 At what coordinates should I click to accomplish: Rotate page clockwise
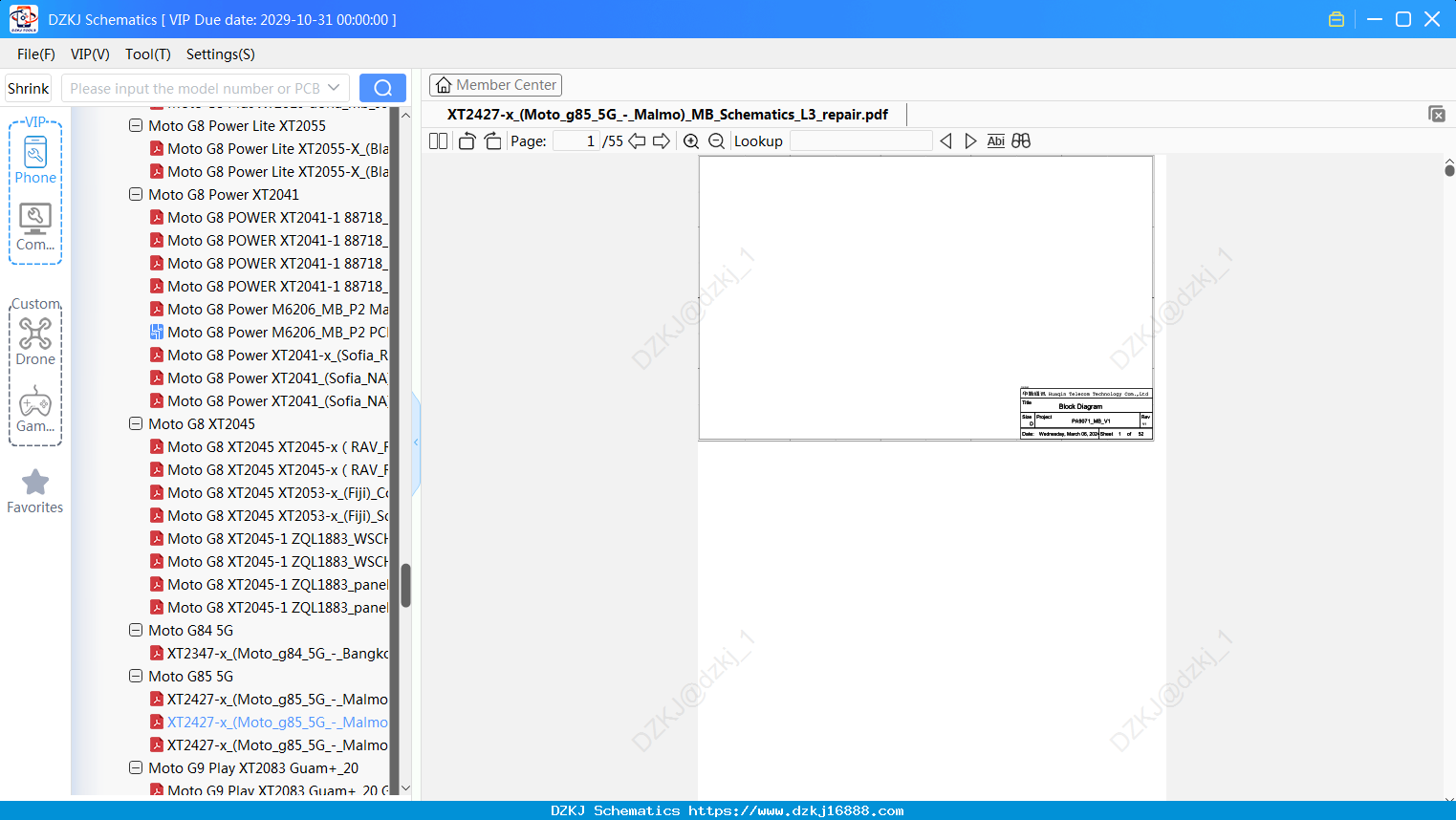(x=492, y=141)
